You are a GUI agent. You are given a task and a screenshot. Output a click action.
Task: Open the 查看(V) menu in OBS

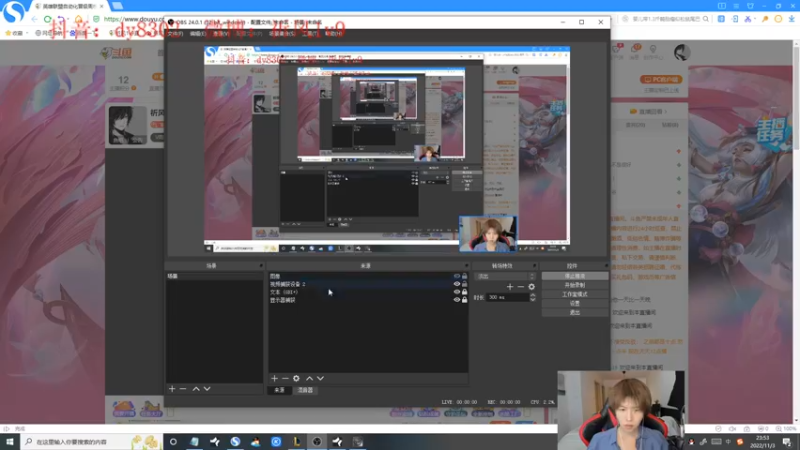[x=220, y=34]
